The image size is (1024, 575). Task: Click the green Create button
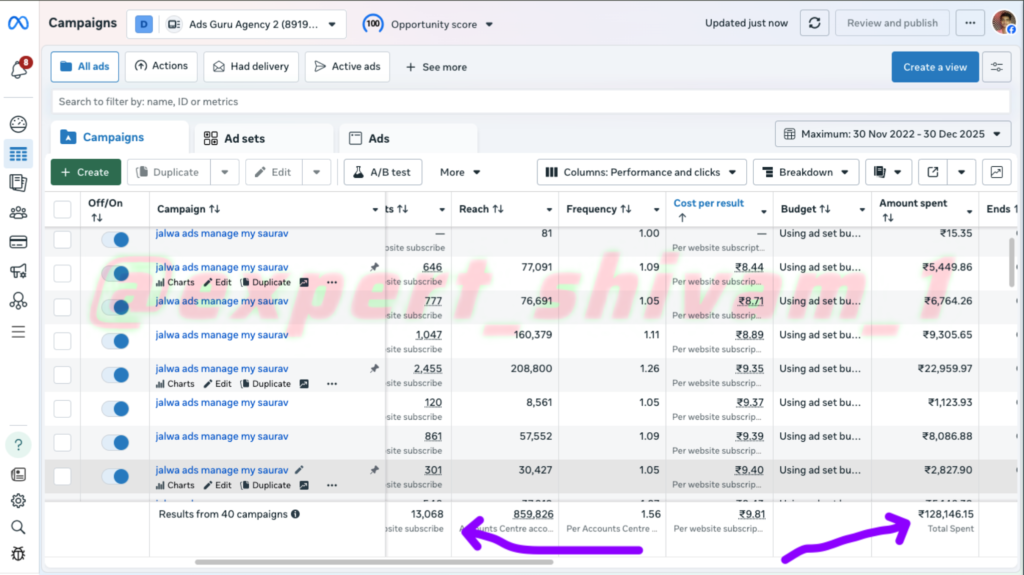85,172
